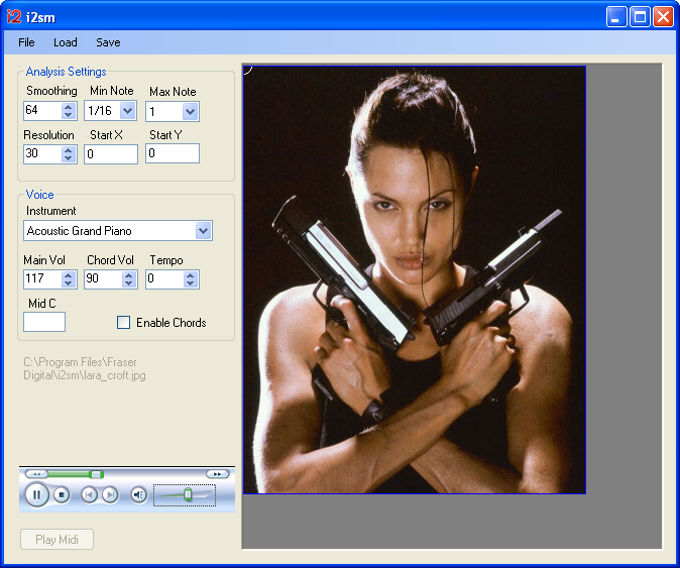Click the rewind button on seek bar

36,474
